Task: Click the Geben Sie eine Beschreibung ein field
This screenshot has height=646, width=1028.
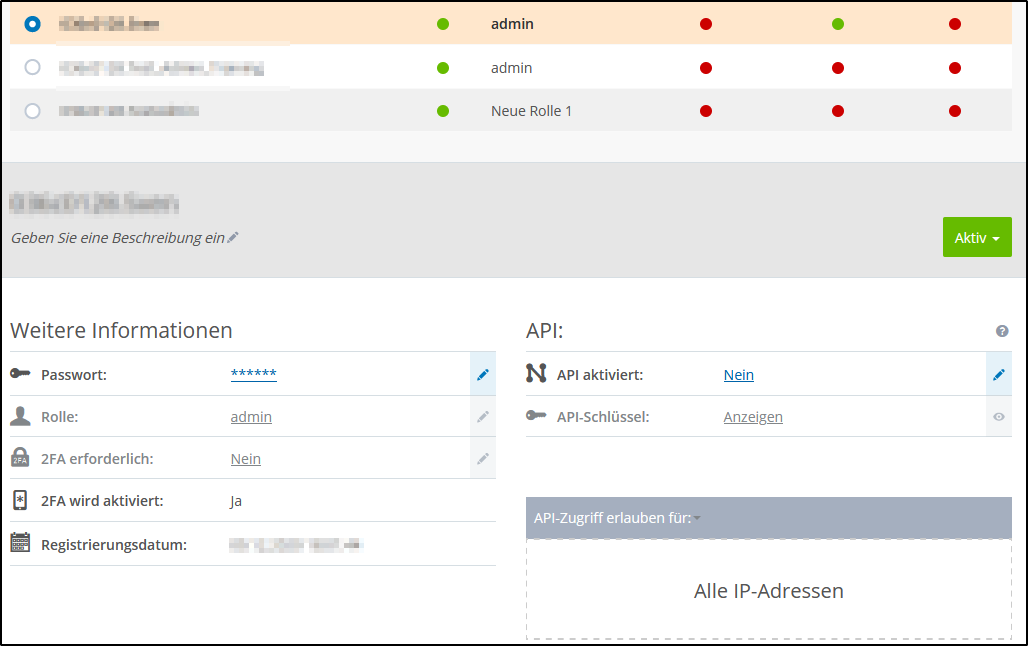Action: 117,237
